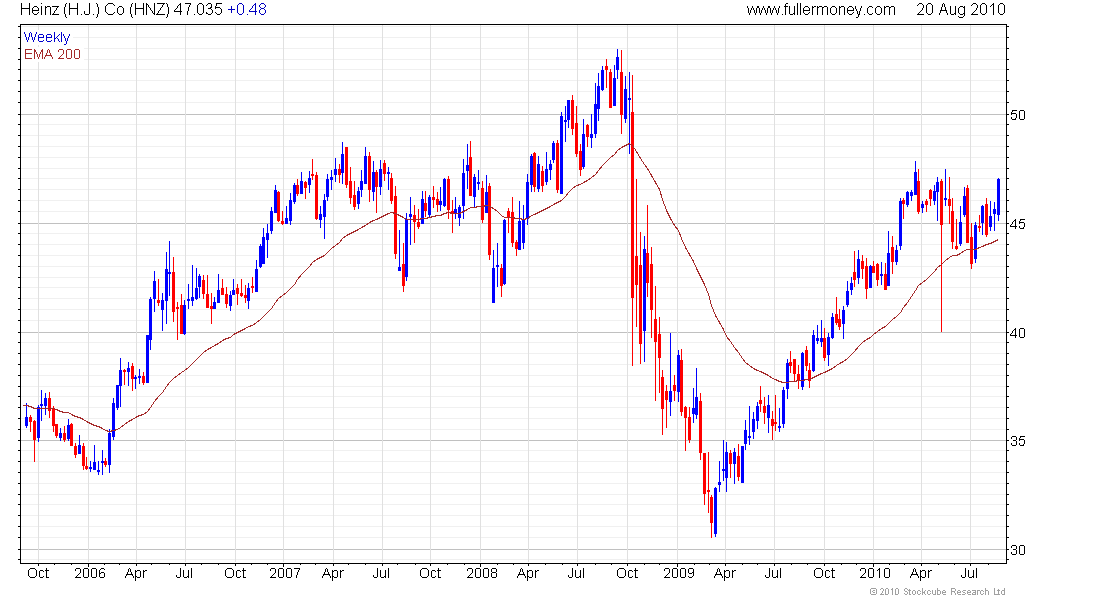
Task: Click the 2006 year axis label
Action: [x=90, y=573]
